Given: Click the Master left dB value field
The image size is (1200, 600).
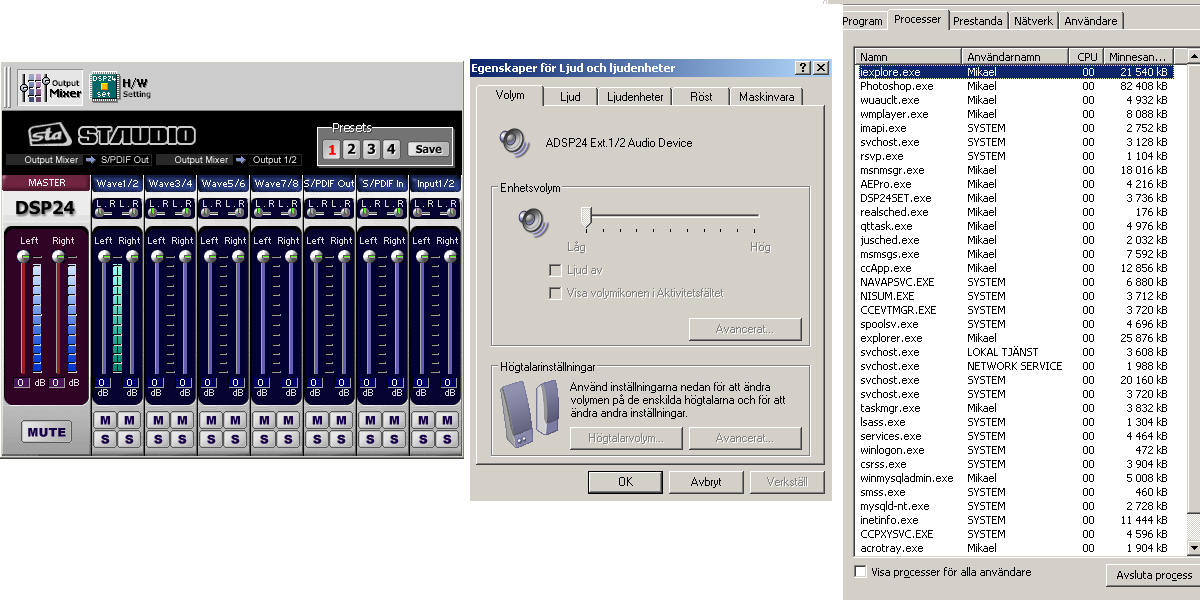Looking at the screenshot, I should click(x=22, y=383).
